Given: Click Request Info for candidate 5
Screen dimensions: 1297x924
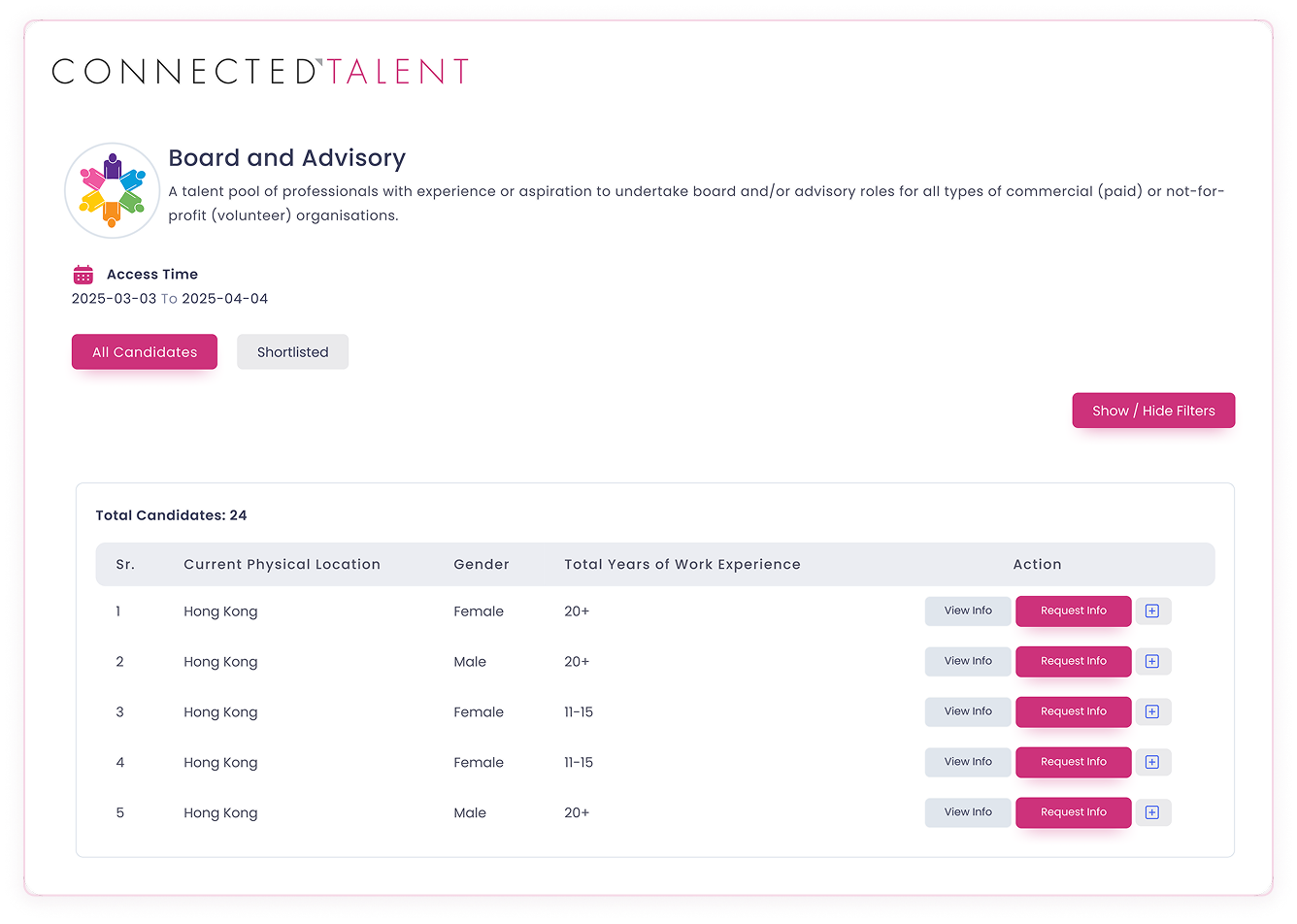Looking at the screenshot, I should pos(1073,812).
